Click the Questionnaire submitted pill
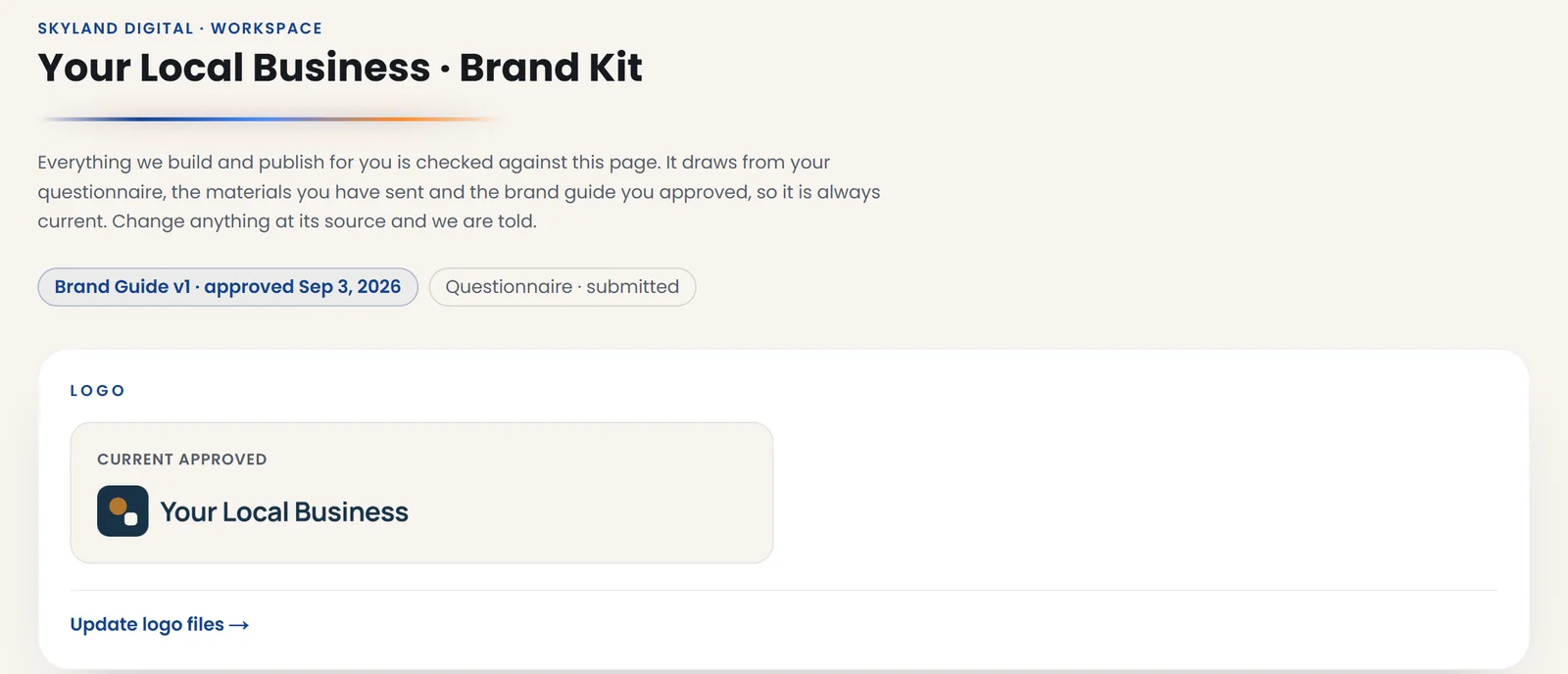Image resolution: width=1568 pixels, height=674 pixels. [563, 287]
